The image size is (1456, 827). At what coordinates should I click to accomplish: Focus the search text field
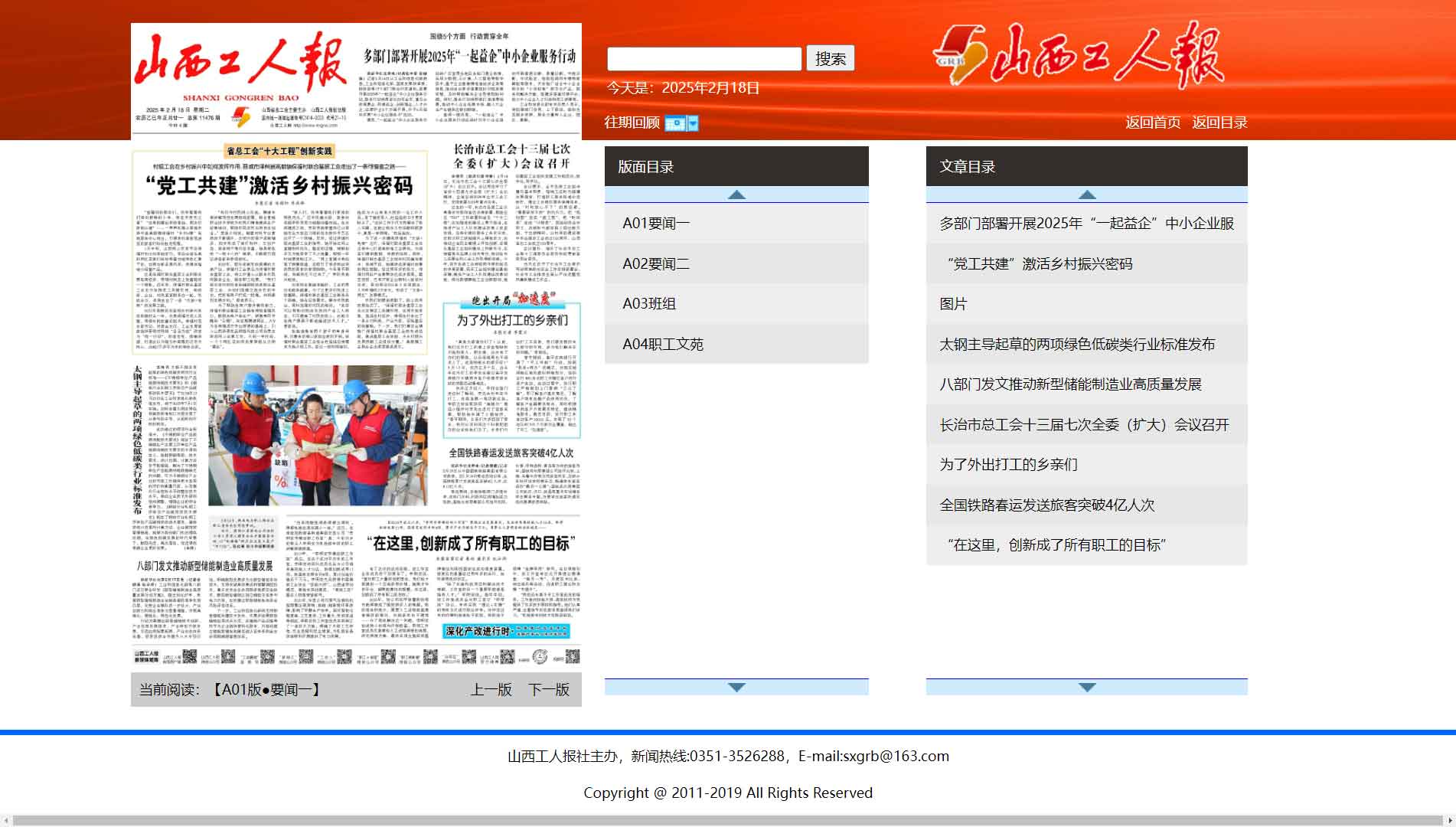coord(704,59)
